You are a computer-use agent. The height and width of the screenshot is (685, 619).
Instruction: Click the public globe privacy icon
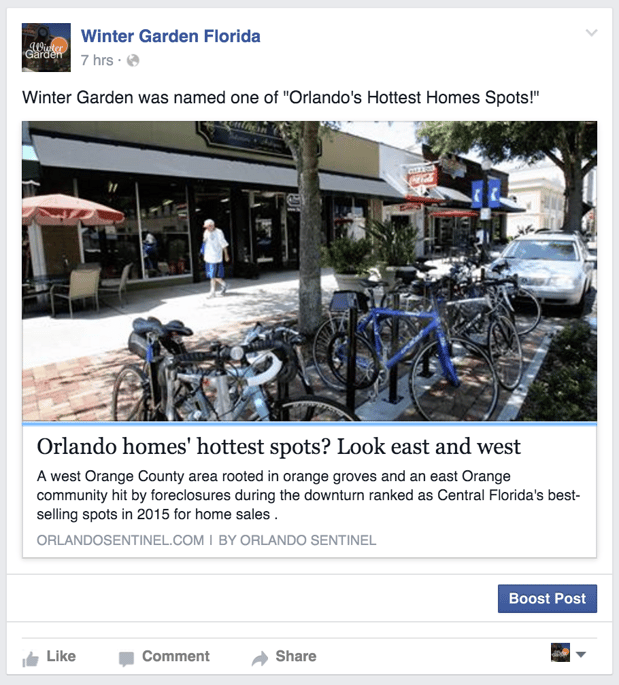tap(133, 60)
